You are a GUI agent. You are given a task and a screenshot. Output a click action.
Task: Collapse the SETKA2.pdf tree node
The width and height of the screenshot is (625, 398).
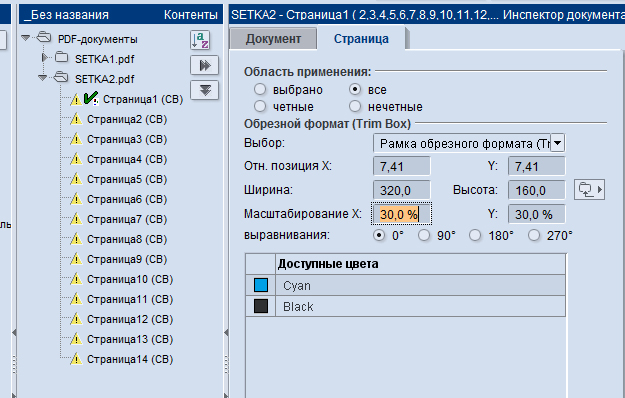coord(43,78)
